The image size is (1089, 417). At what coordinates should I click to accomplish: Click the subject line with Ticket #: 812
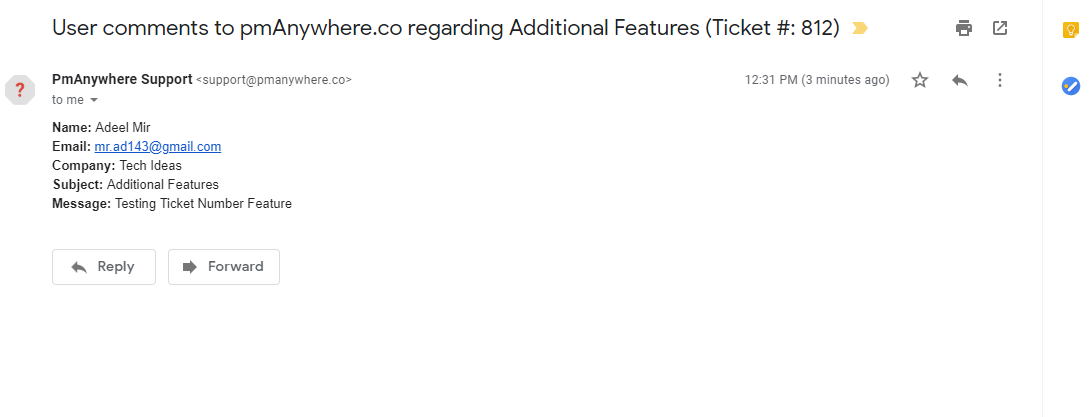coord(445,28)
